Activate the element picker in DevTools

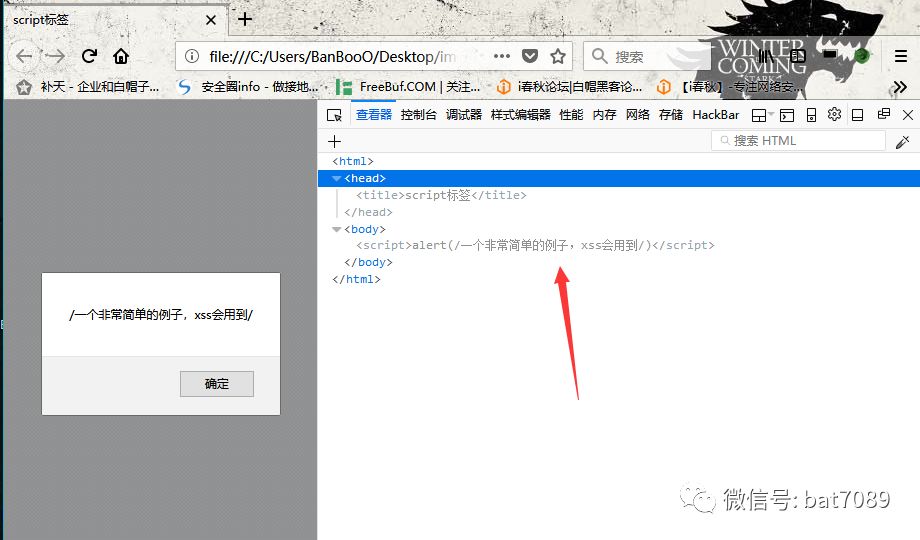[334, 115]
